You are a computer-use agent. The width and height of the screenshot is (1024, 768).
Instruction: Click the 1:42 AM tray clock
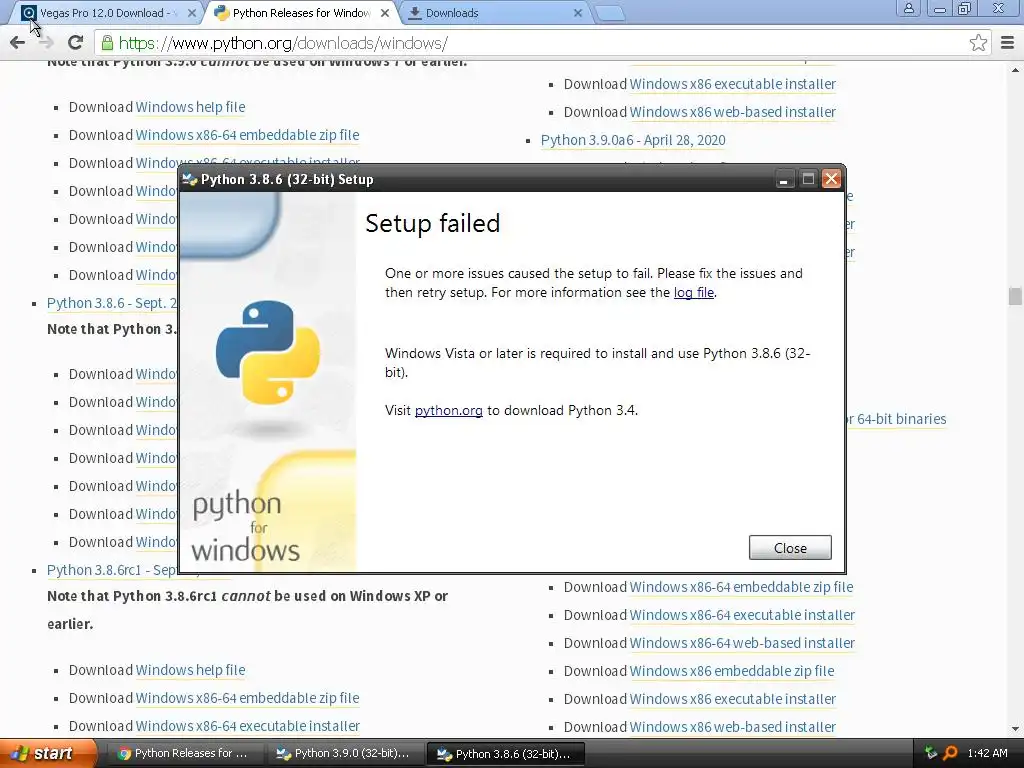tap(987, 754)
